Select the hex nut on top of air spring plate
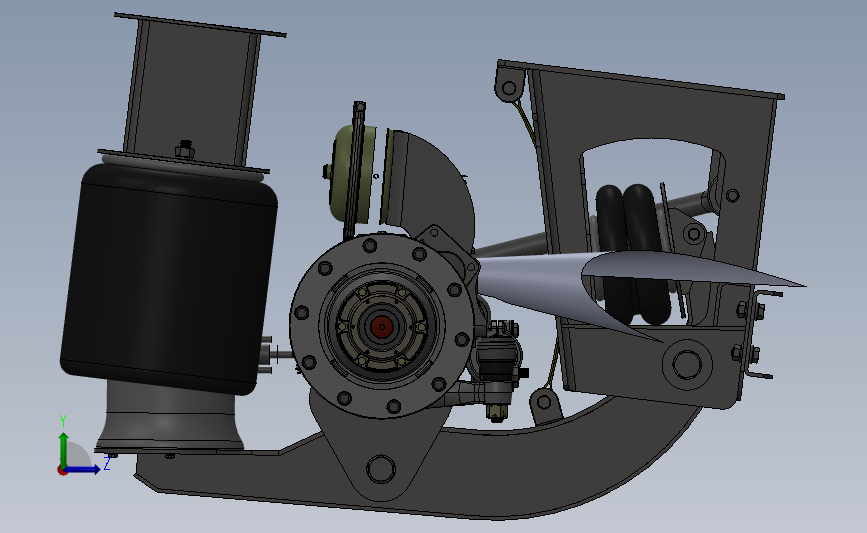This screenshot has width=867, height=533. pyautogui.click(x=185, y=149)
